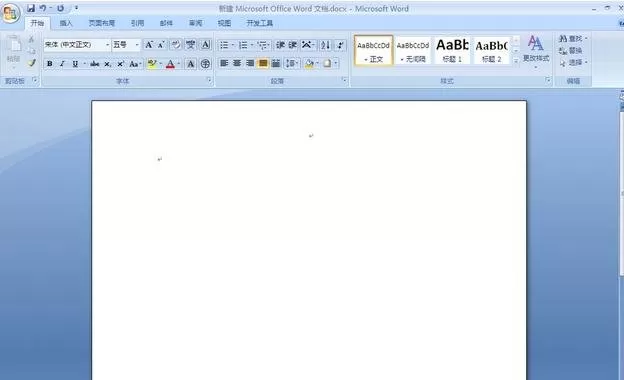The image size is (624, 380).
Task: Open the Enclosed Characters tool
Action: point(205,64)
